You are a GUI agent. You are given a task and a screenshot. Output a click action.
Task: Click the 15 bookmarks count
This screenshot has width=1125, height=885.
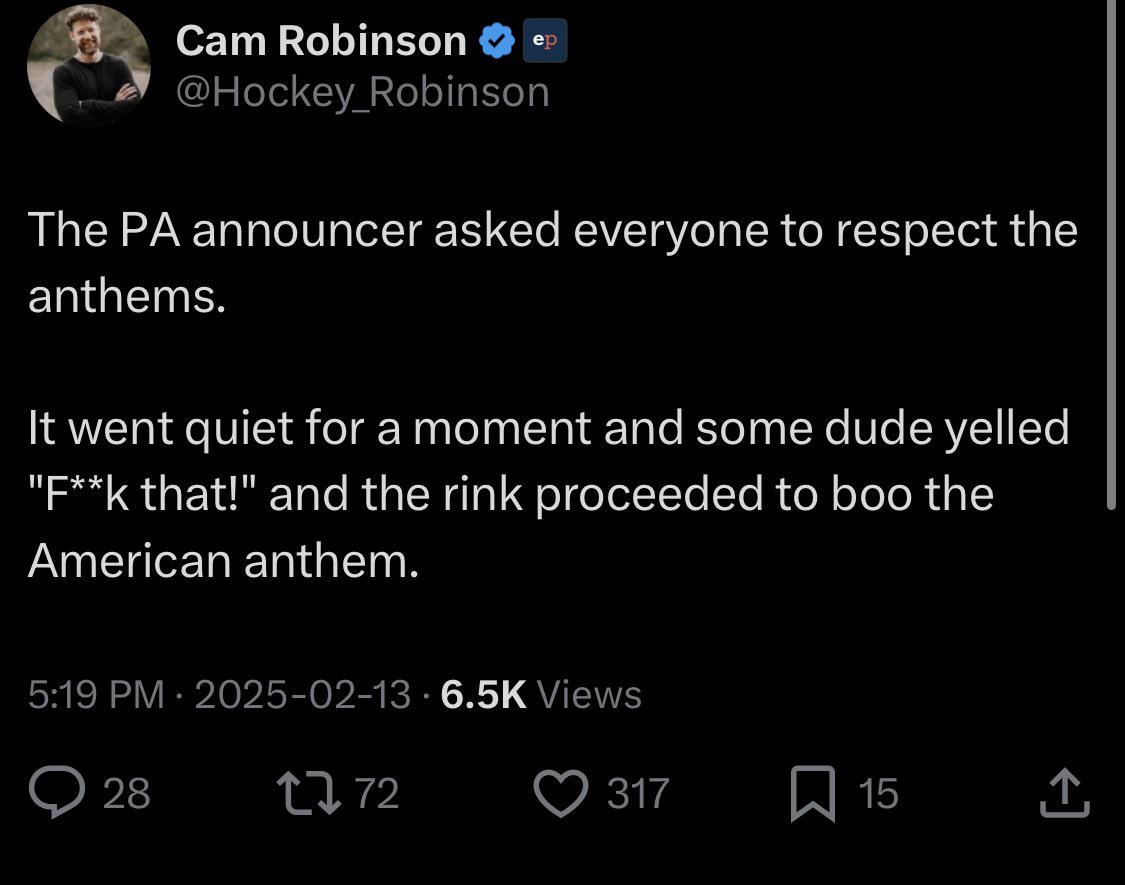click(878, 794)
